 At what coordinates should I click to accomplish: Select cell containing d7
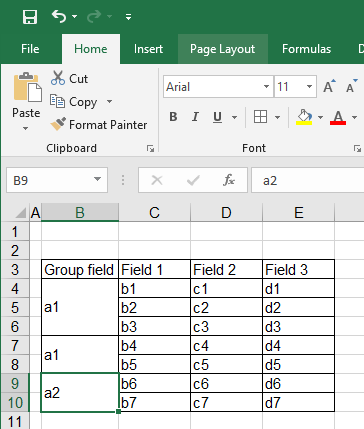[299, 402]
